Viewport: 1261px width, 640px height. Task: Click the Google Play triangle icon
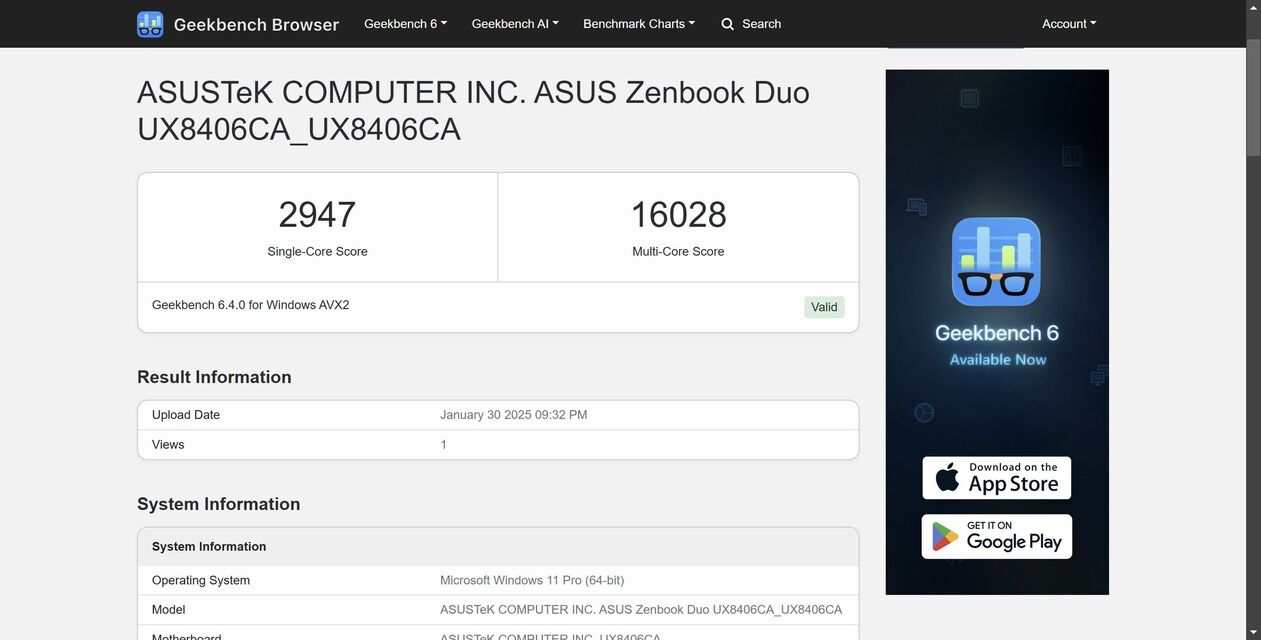[x=944, y=536]
